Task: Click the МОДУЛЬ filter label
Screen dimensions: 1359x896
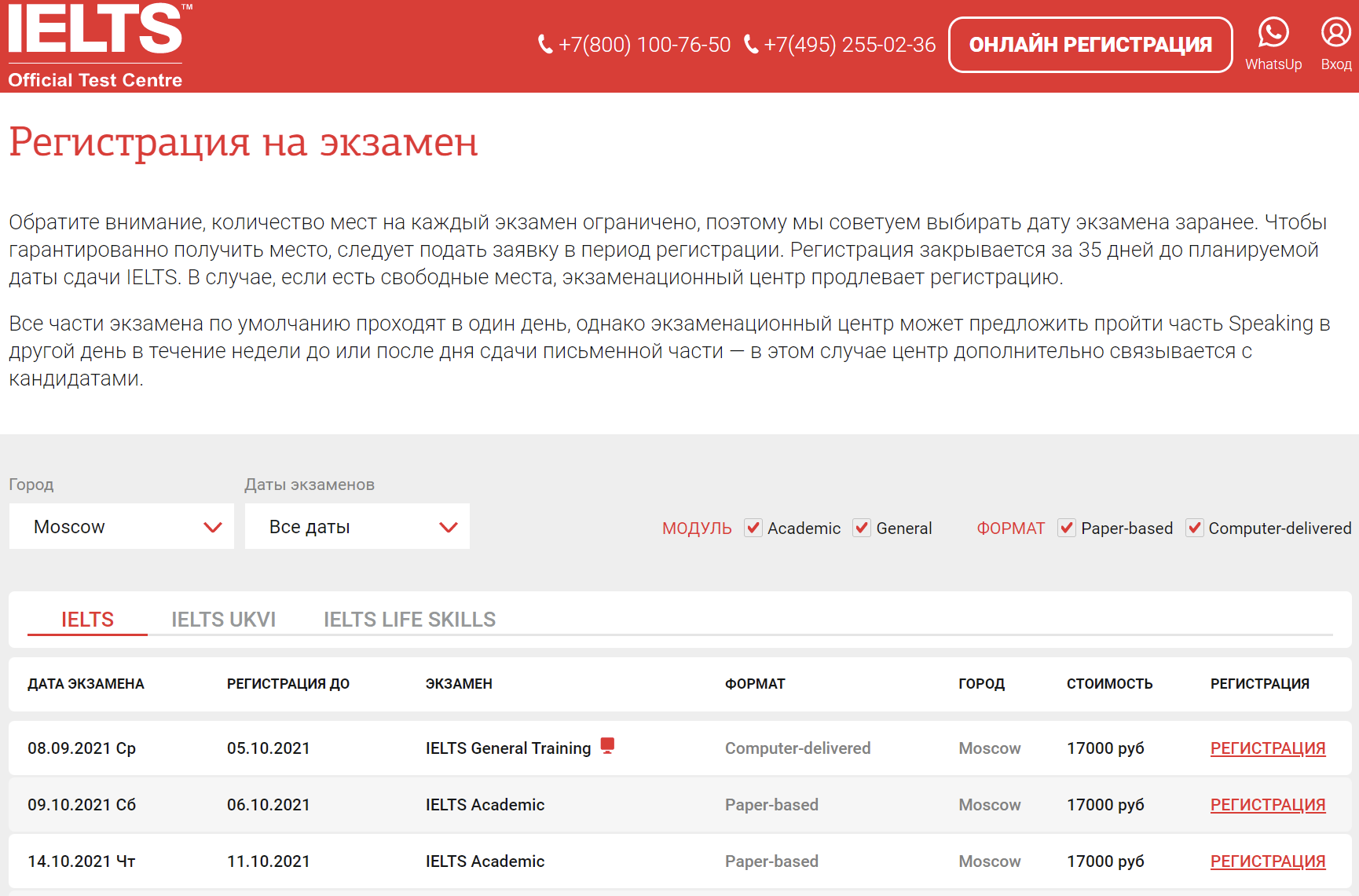Action: (697, 528)
